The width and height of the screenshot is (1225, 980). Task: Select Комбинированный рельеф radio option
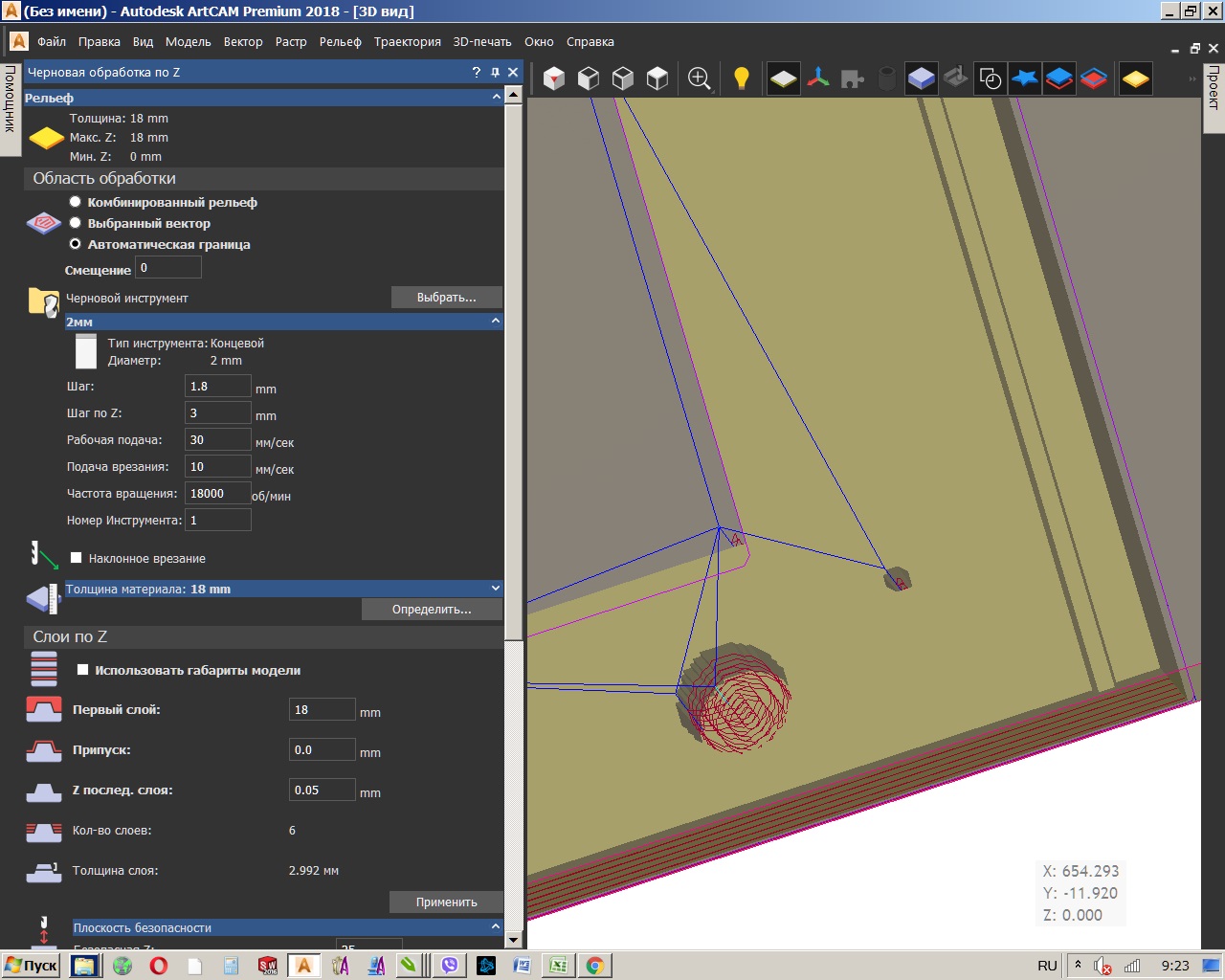(x=75, y=202)
